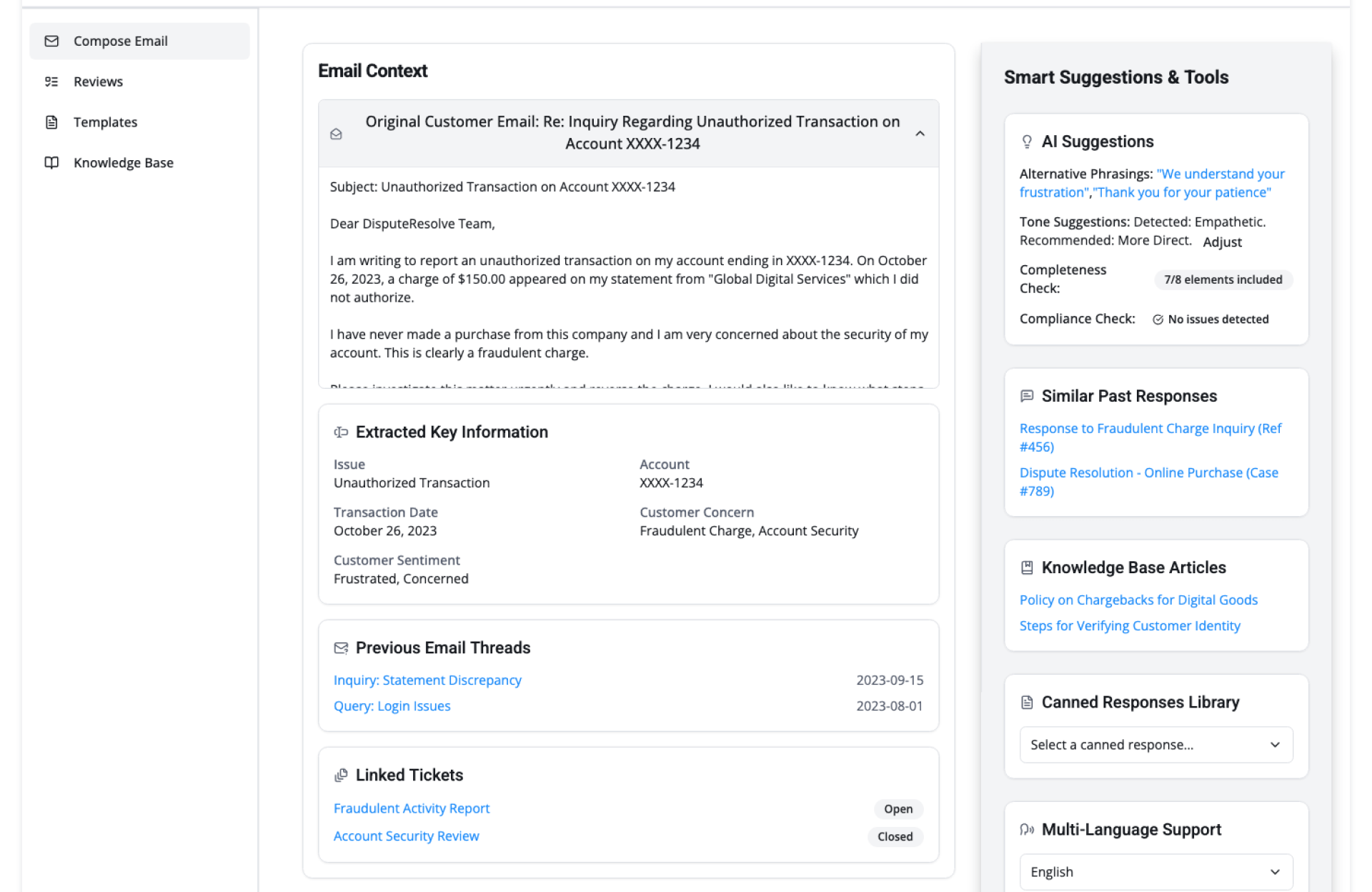Open the canned response dropdown
Viewport: 1372px width, 892px height.
(x=1155, y=745)
